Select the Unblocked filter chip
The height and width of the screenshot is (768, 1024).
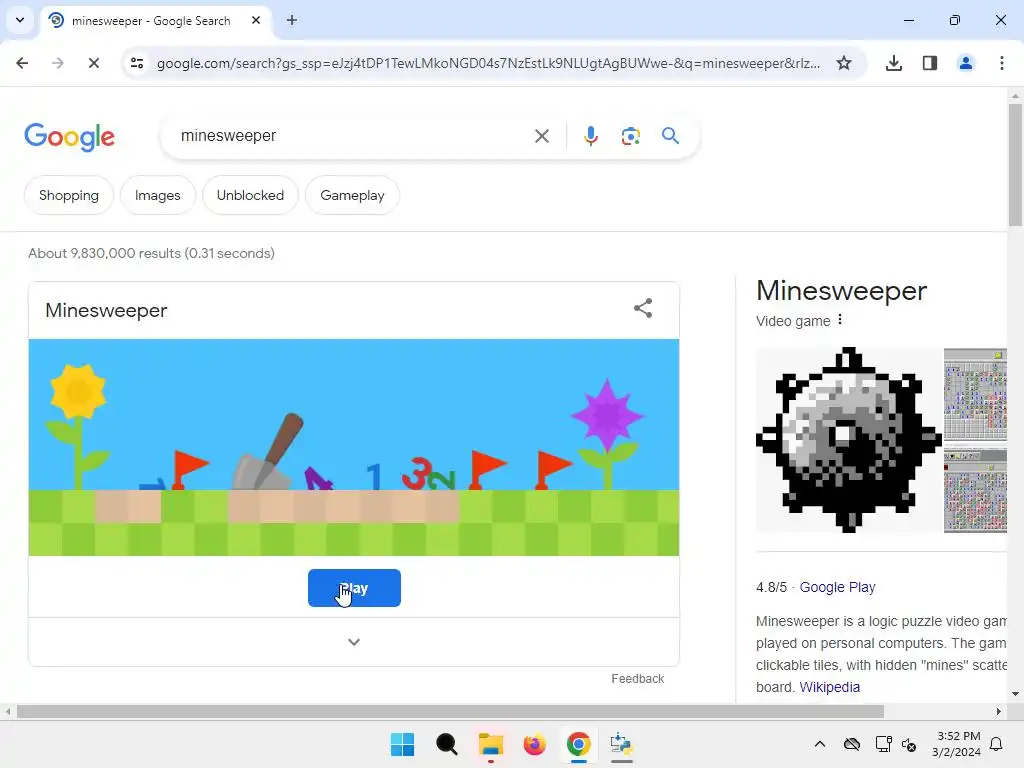pos(250,195)
